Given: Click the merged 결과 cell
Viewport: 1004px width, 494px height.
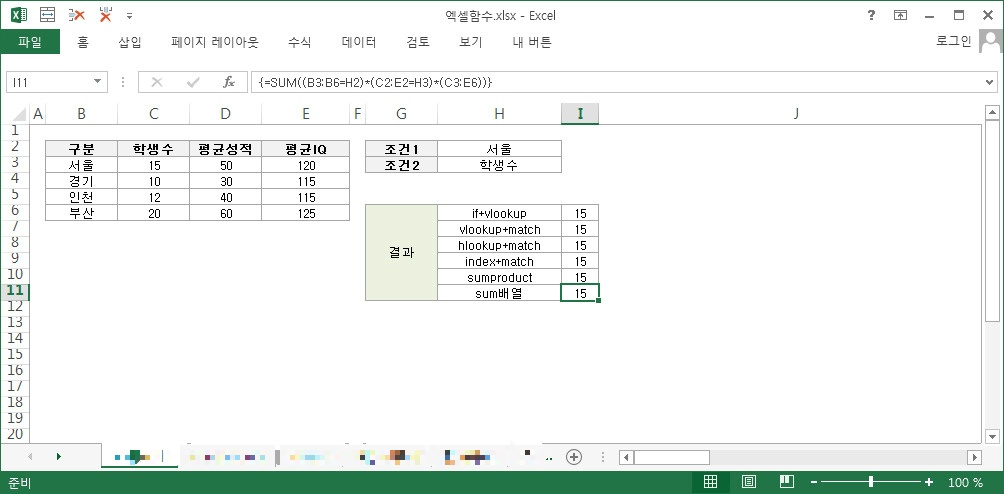Looking at the screenshot, I should tap(401, 253).
